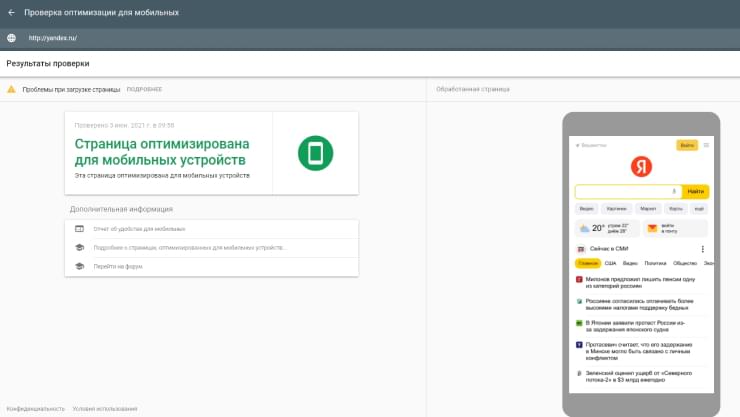The height and width of the screenshot is (417, 740).
Task: Select 'Политика' news tab in preview
Action: click(x=655, y=263)
